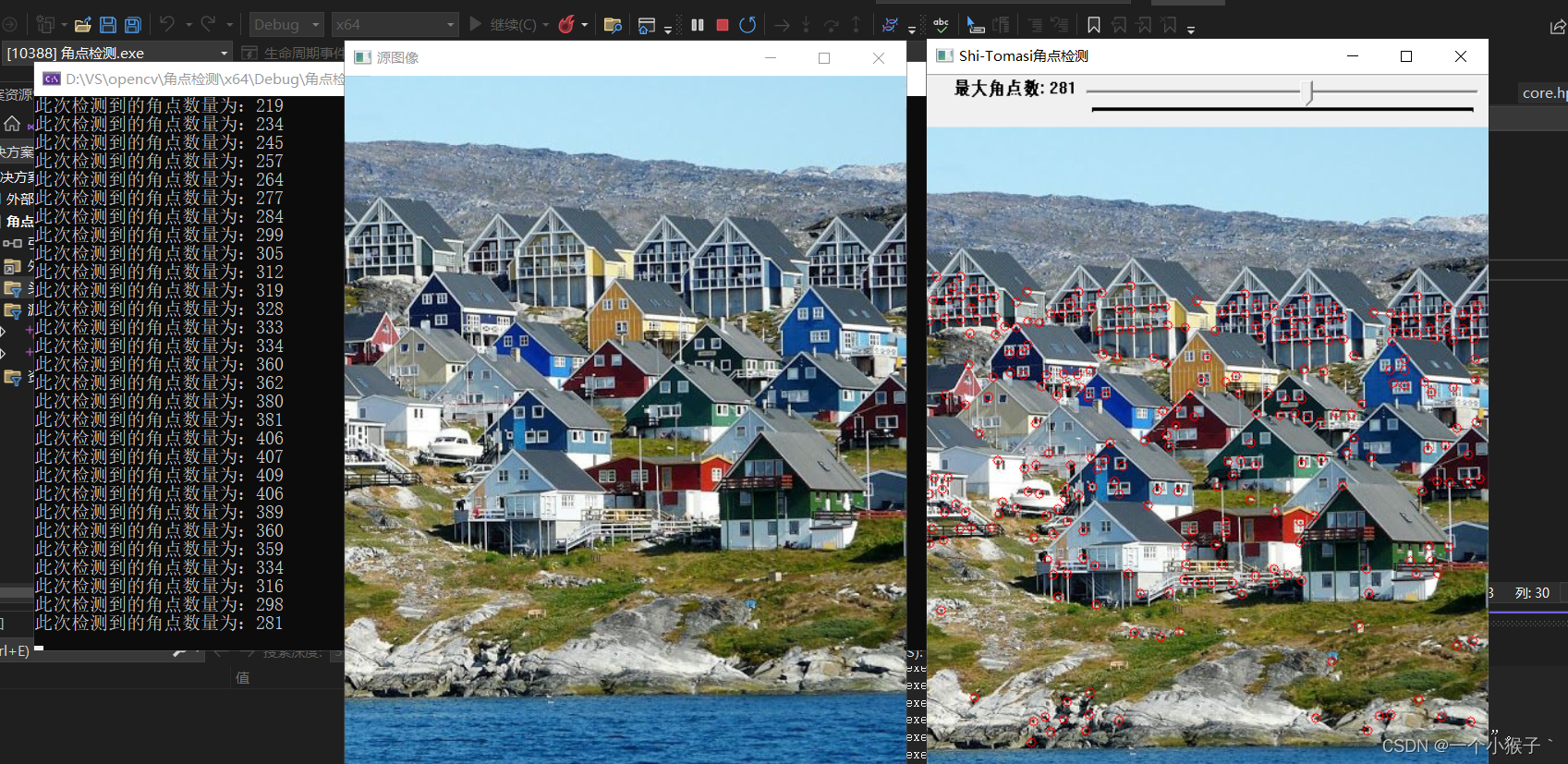
Task: Click console line with corner count 333
Action: [x=159, y=327]
